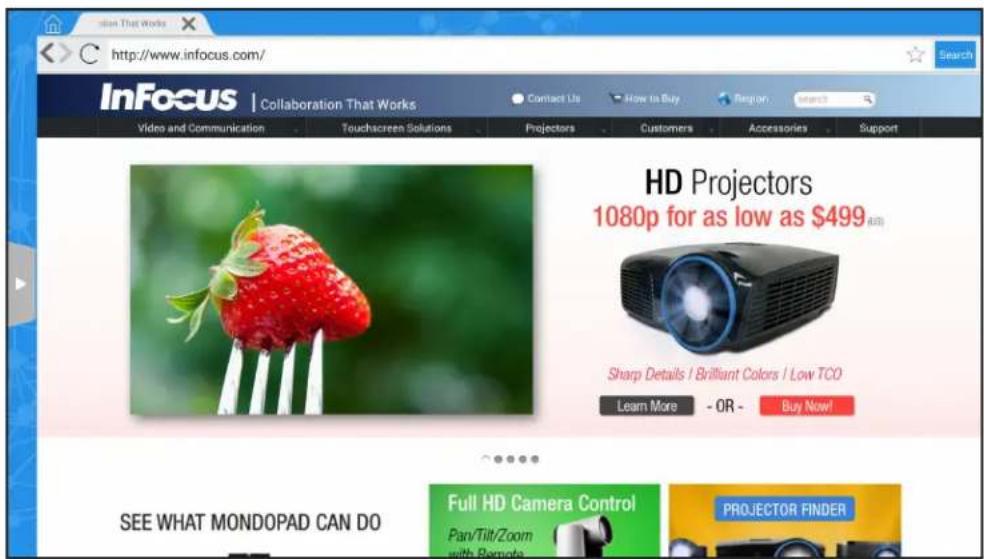
Task: Click the Learn More button
Action: click(x=646, y=406)
